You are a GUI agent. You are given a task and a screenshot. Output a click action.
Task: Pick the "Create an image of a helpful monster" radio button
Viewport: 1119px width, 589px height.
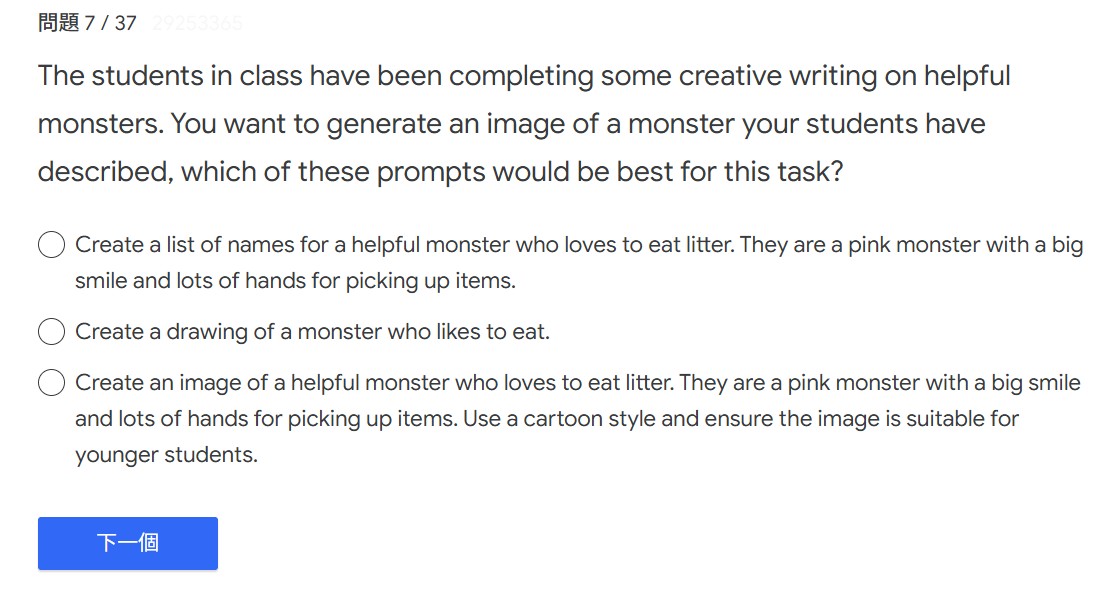pos(52,383)
